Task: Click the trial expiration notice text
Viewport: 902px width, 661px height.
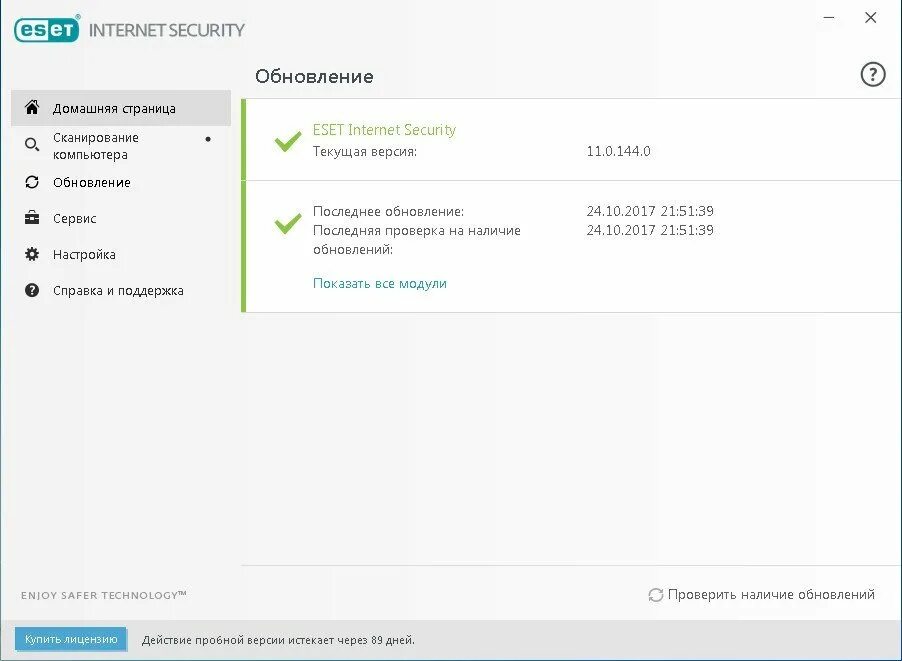Action: point(278,640)
